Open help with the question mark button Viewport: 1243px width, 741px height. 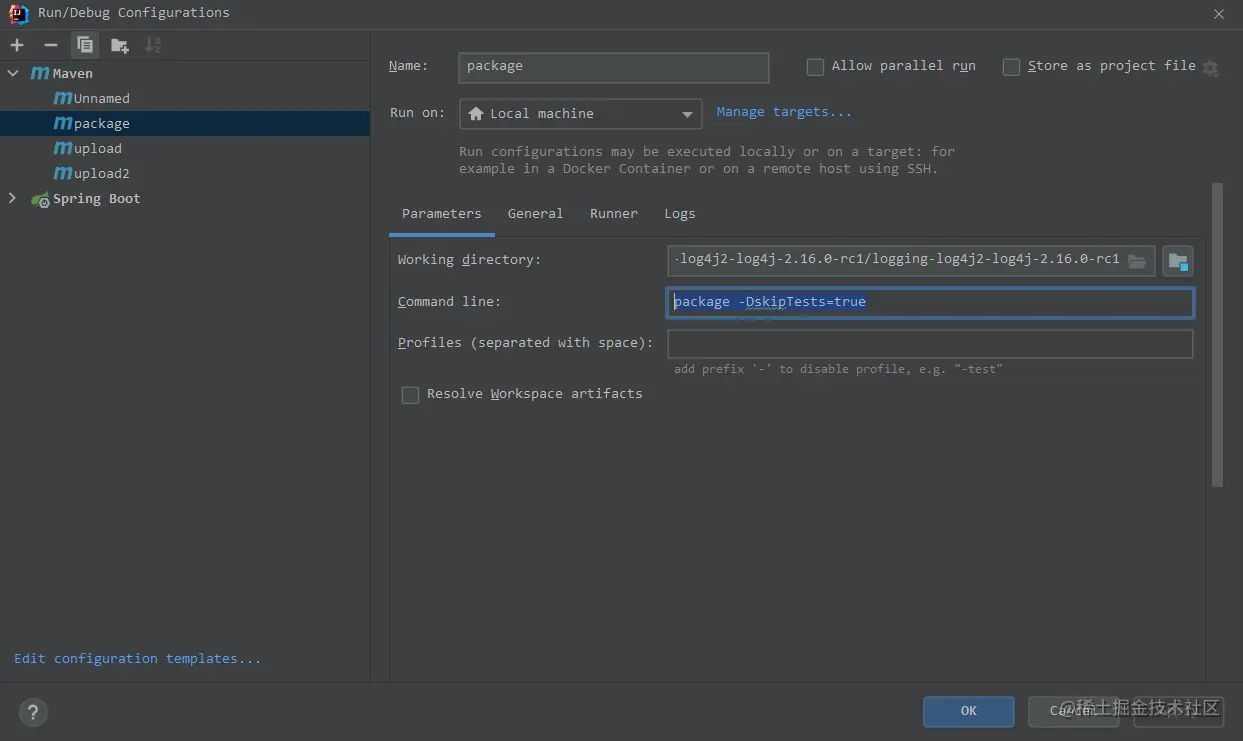[x=33, y=712]
